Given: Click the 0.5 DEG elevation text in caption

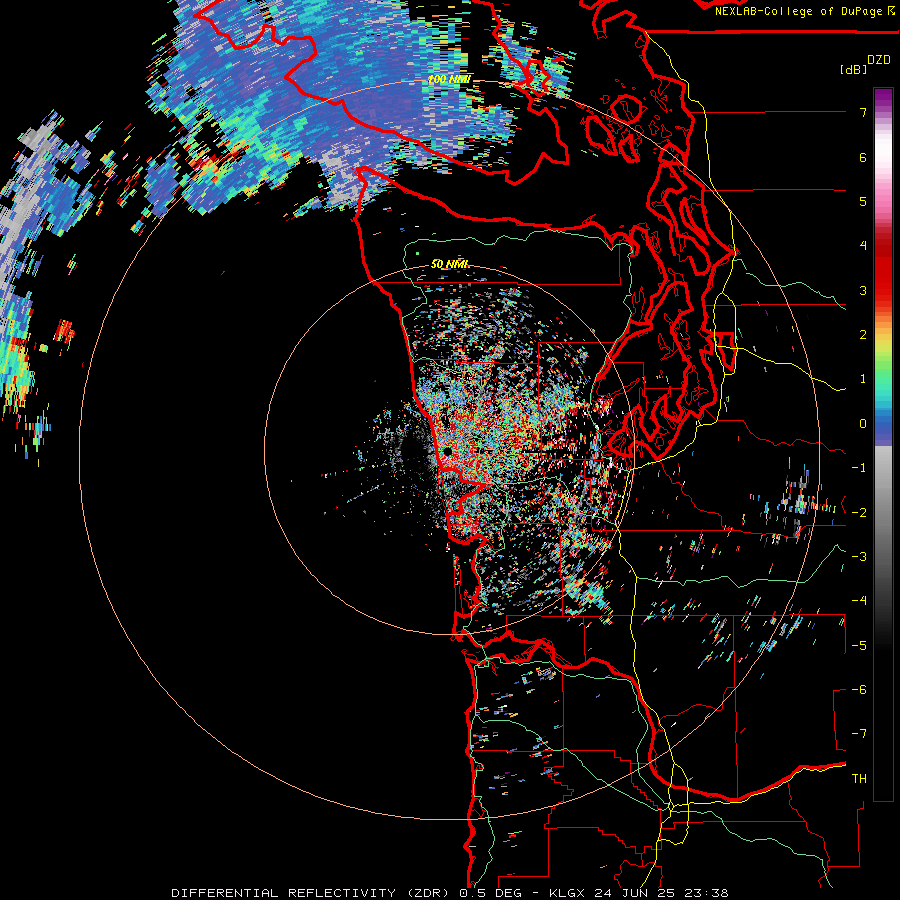Looking at the screenshot, I should click(494, 893).
